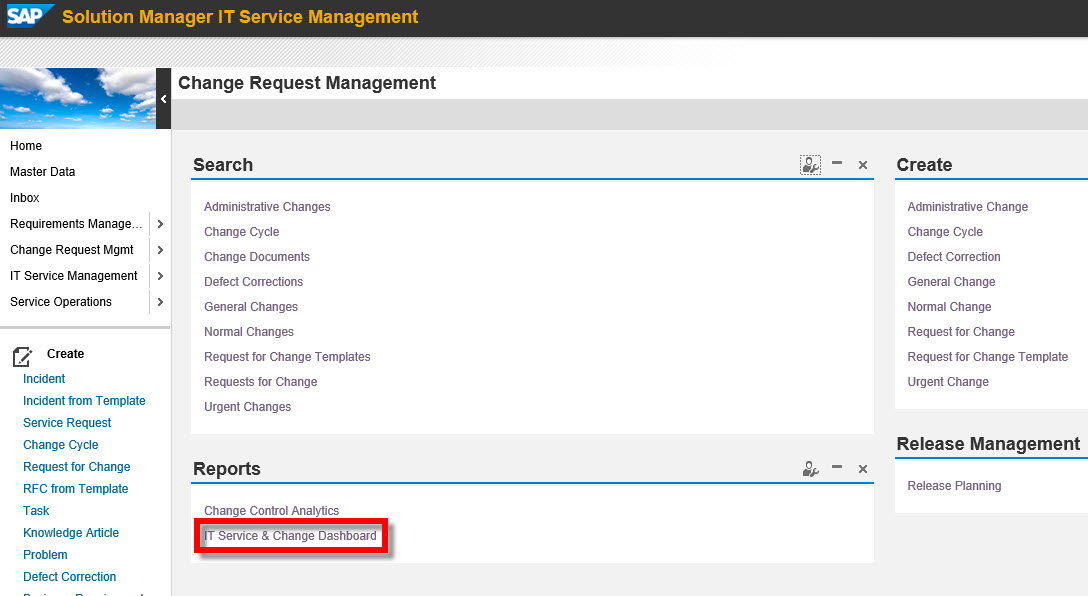The image size is (1088, 596).
Task: Click the SAP logo
Action: (x=29, y=15)
